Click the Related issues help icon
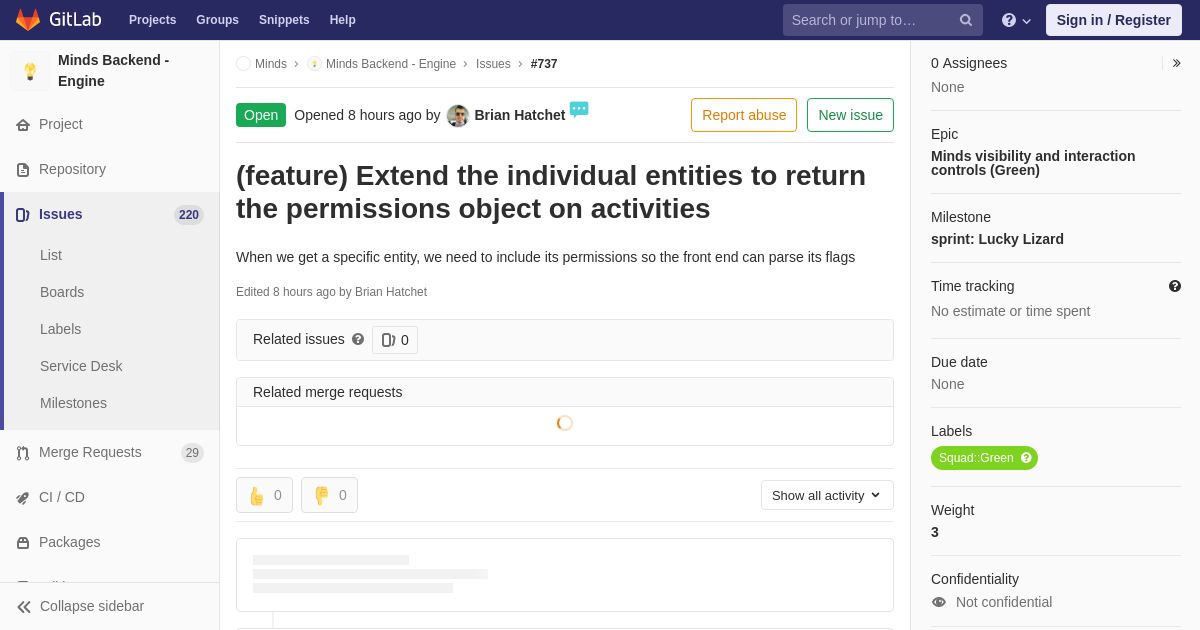Viewport: 1200px width, 630px height. point(358,340)
